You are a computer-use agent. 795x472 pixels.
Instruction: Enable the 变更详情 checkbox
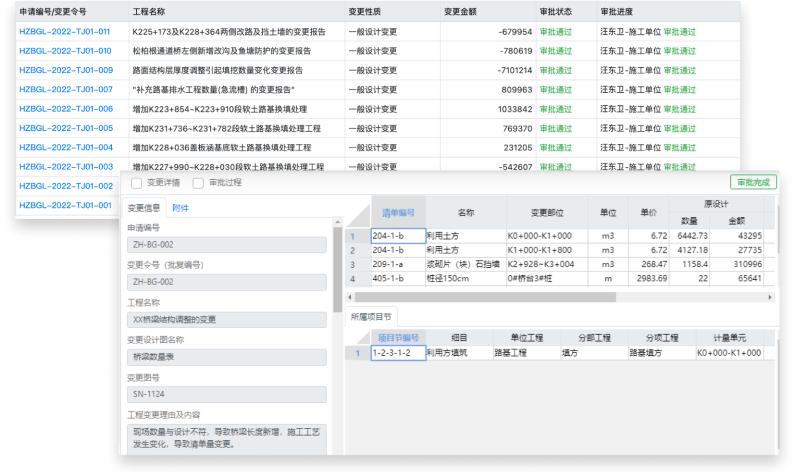[136, 183]
